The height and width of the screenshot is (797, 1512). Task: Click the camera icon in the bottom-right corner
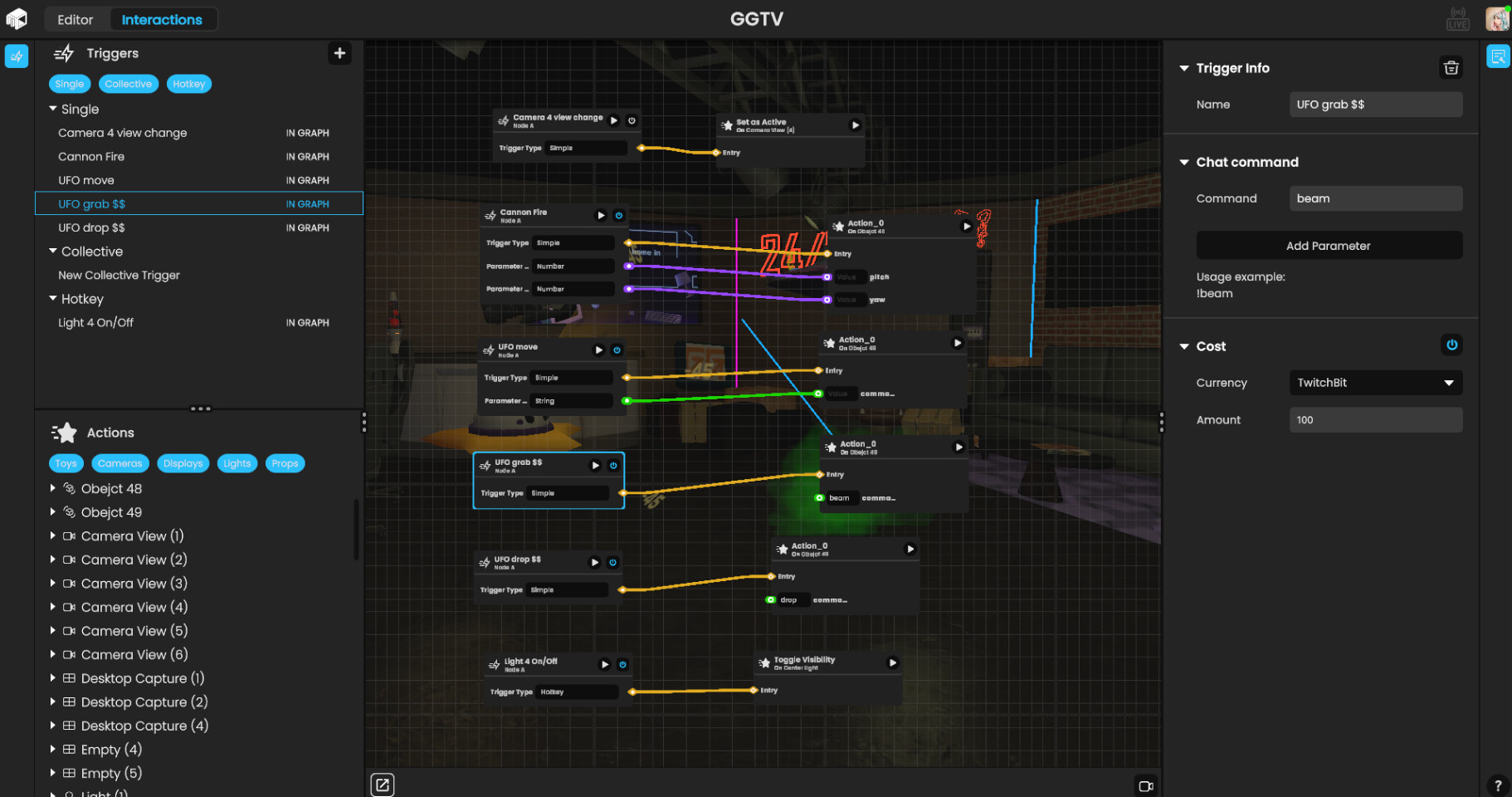click(x=1146, y=785)
